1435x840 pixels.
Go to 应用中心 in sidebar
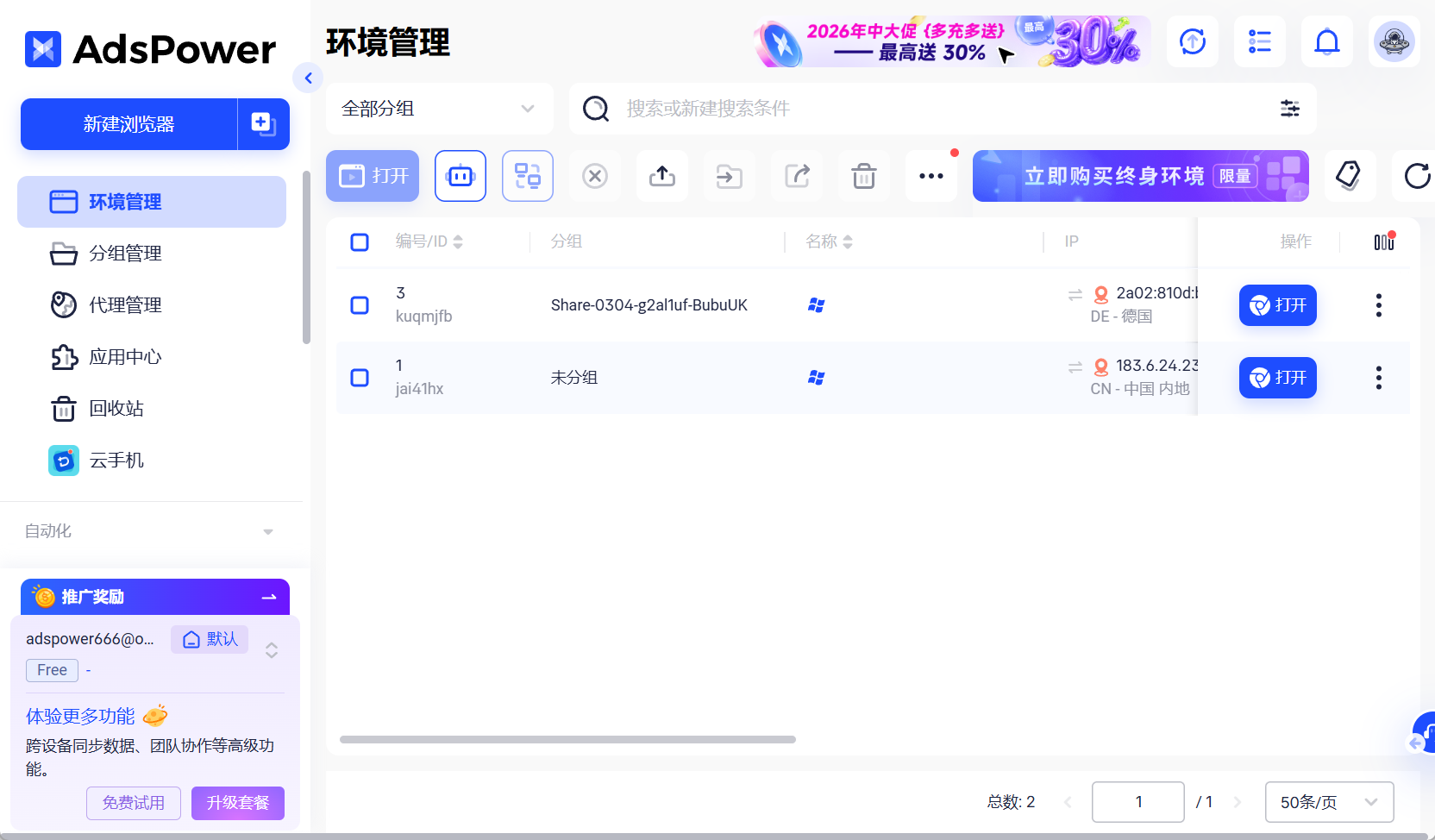coord(152,357)
